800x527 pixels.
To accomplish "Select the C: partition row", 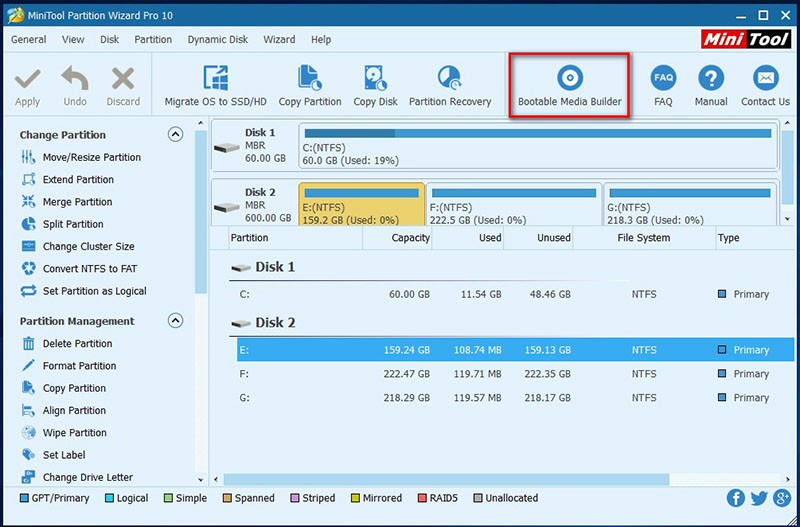I will [x=514, y=294].
